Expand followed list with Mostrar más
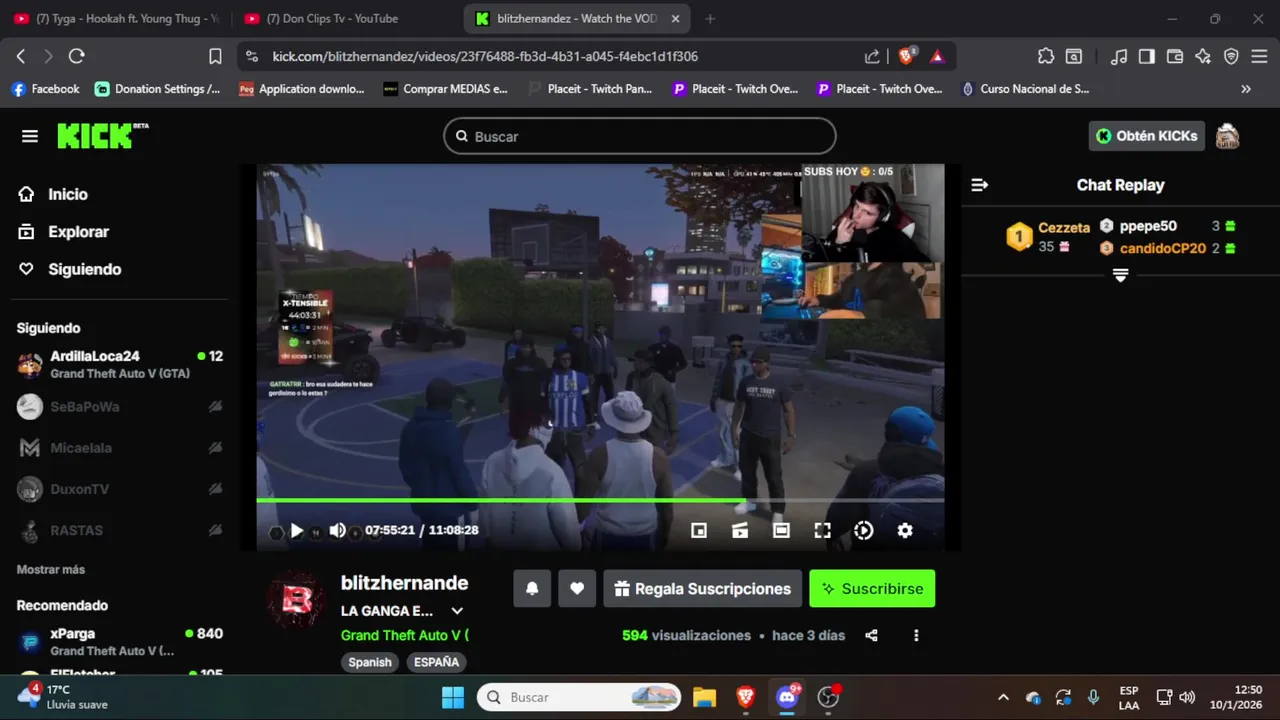This screenshot has height=720, width=1280. click(51, 569)
